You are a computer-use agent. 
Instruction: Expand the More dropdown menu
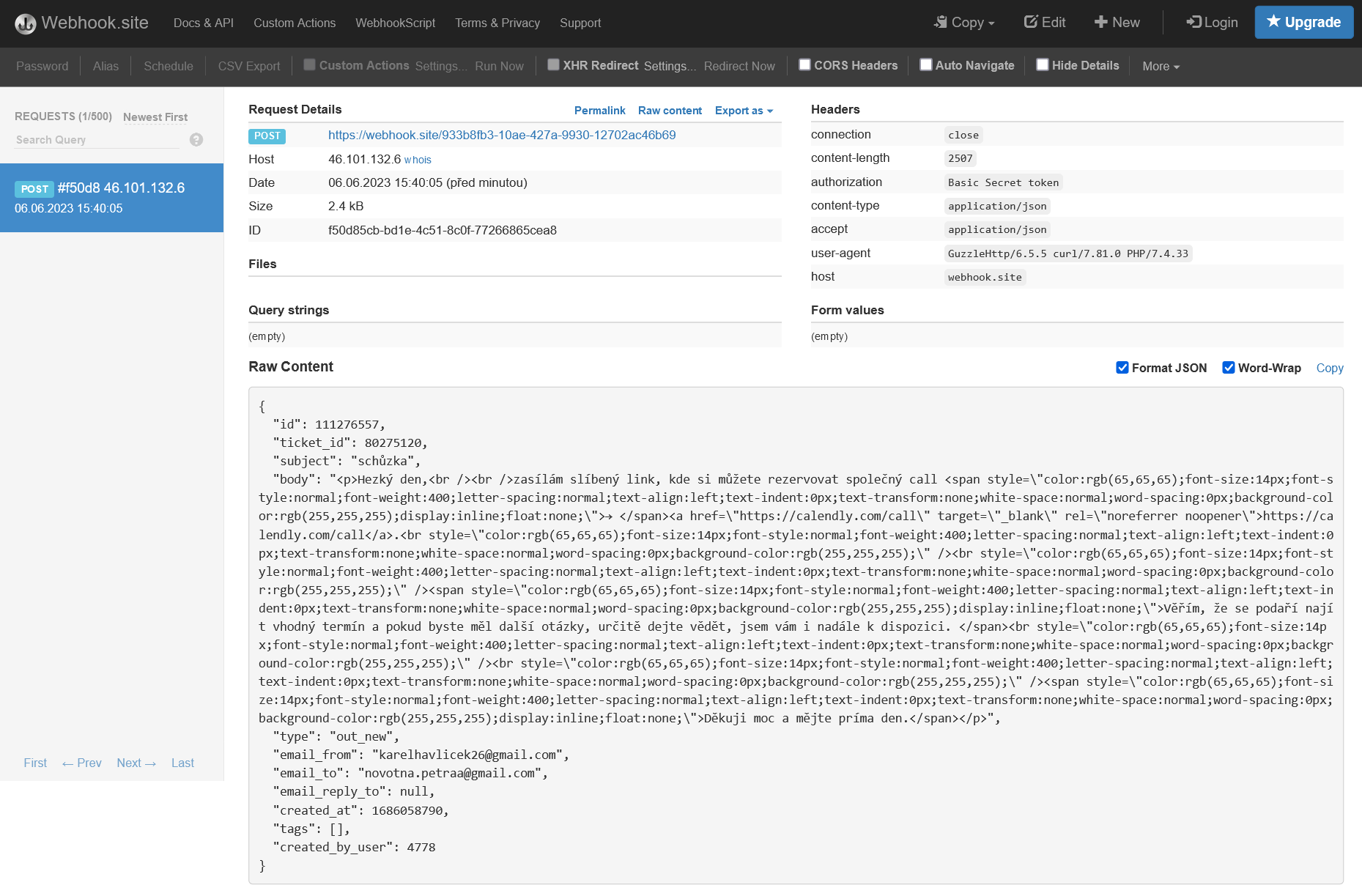click(x=1161, y=66)
